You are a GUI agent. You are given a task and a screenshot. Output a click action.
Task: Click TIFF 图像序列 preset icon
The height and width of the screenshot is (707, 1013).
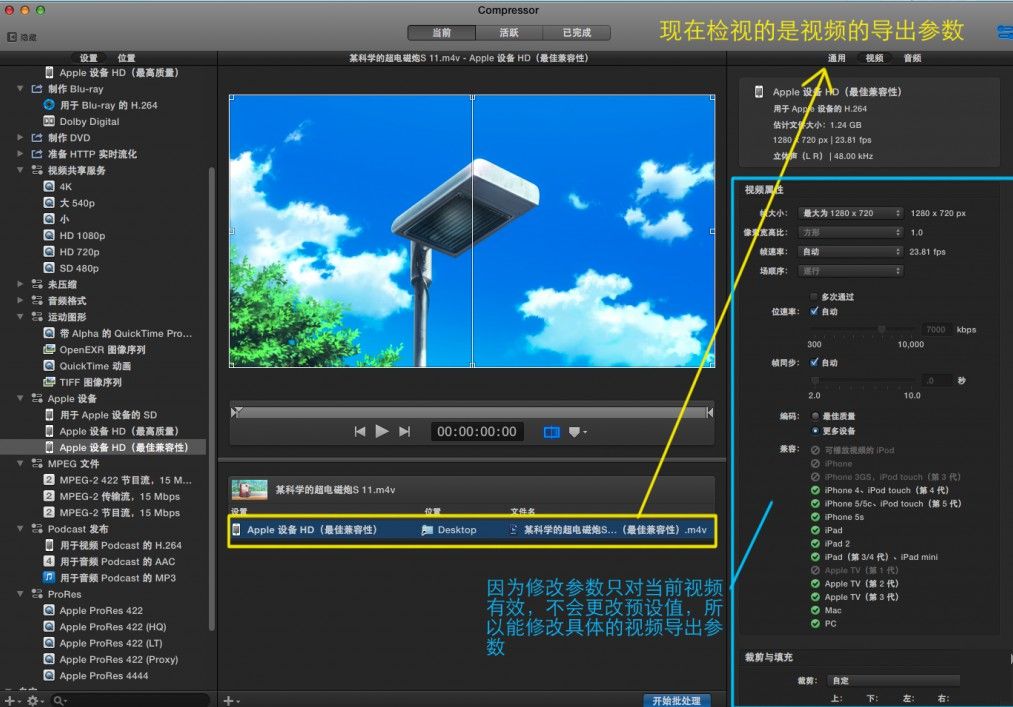[49, 382]
